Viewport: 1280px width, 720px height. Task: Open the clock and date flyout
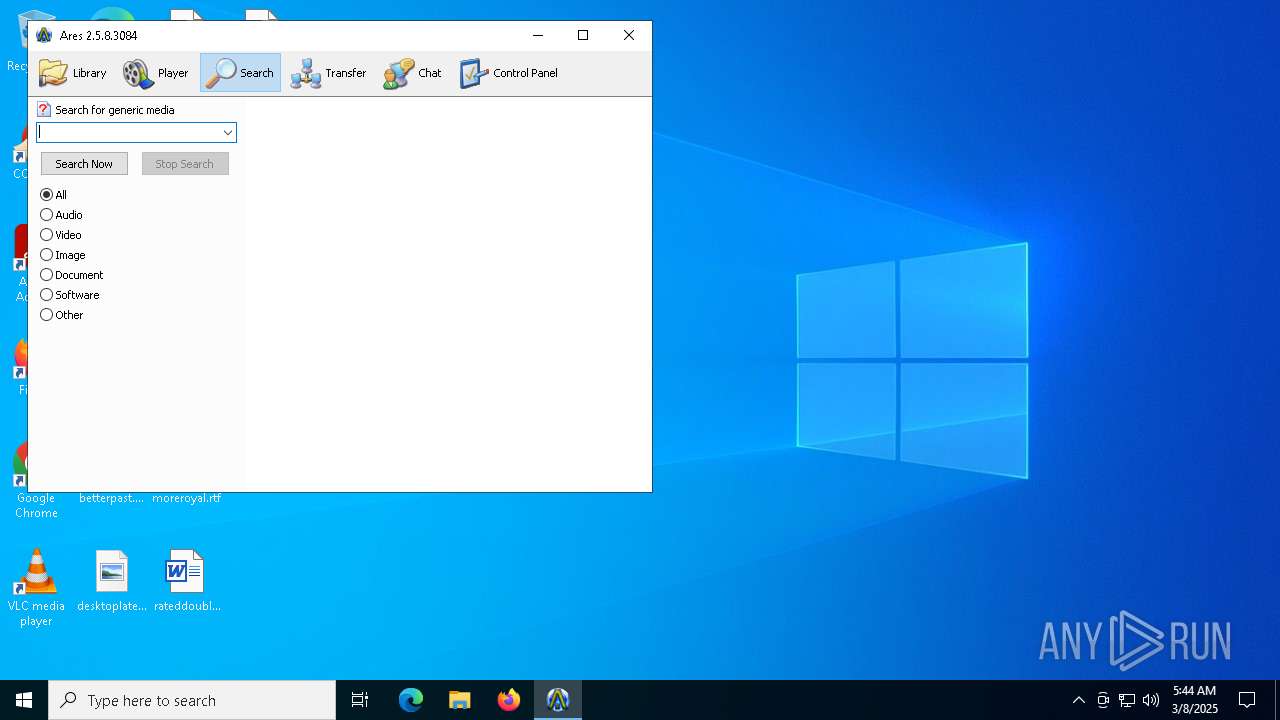coord(1195,700)
